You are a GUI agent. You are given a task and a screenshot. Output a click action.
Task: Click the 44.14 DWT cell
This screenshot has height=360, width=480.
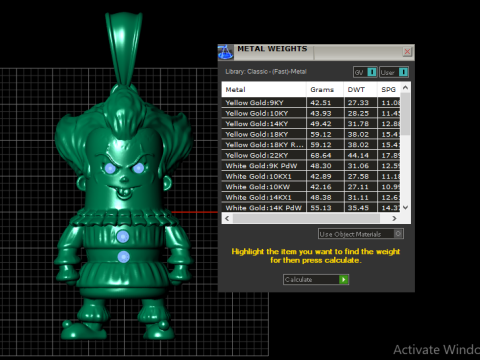point(360,155)
